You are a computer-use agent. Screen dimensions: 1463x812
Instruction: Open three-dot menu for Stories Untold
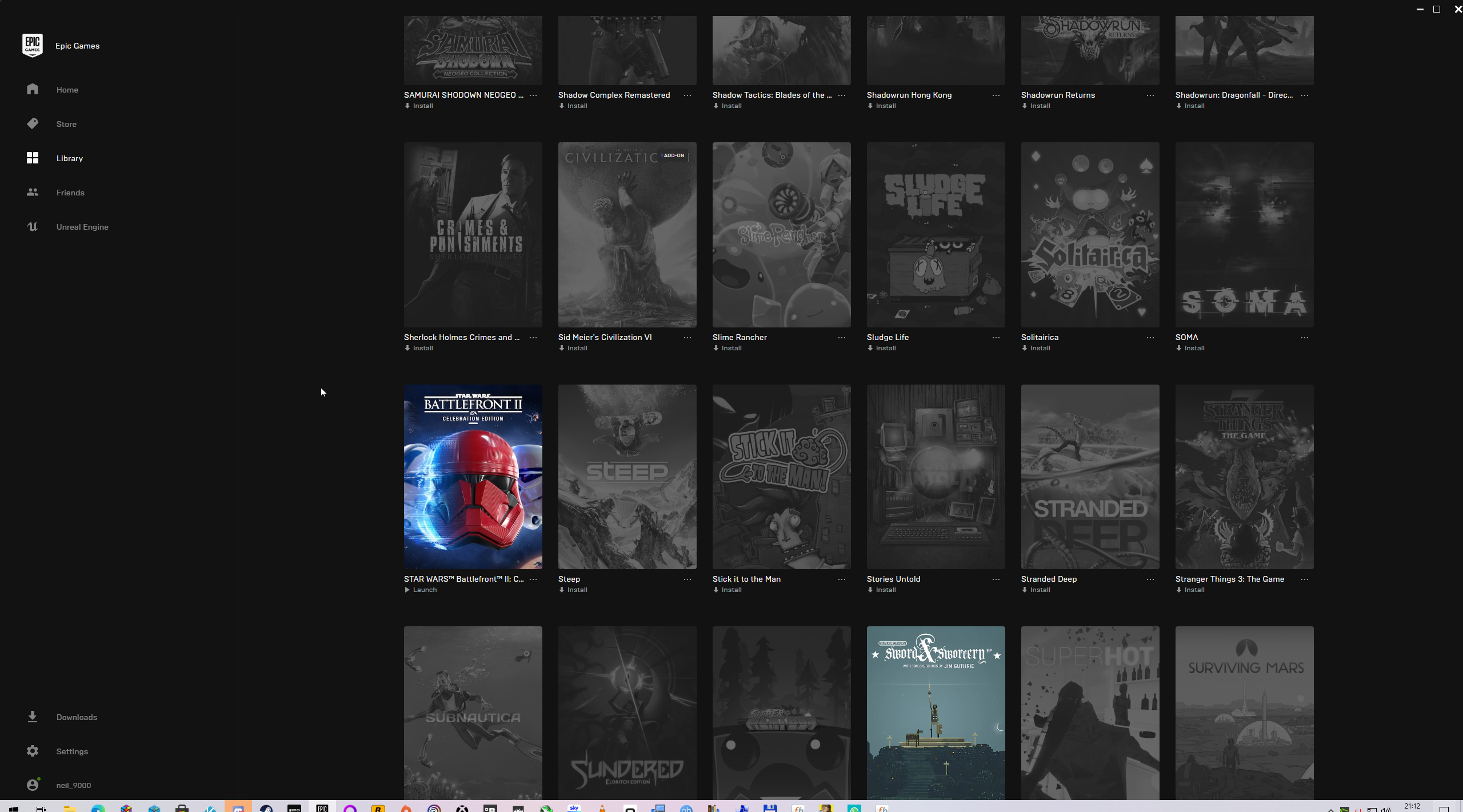996,579
